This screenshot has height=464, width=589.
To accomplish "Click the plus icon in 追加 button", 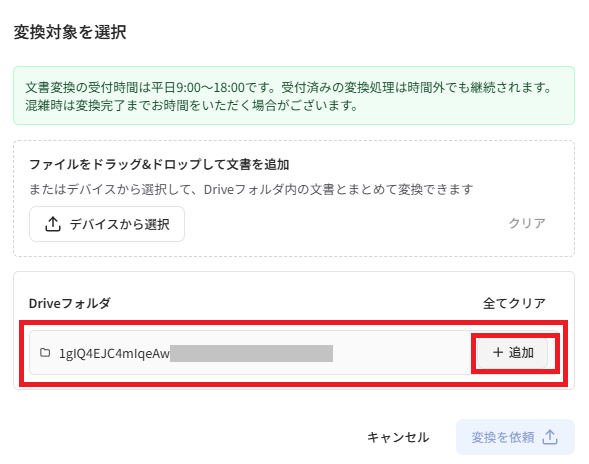I will coord(498,352).
